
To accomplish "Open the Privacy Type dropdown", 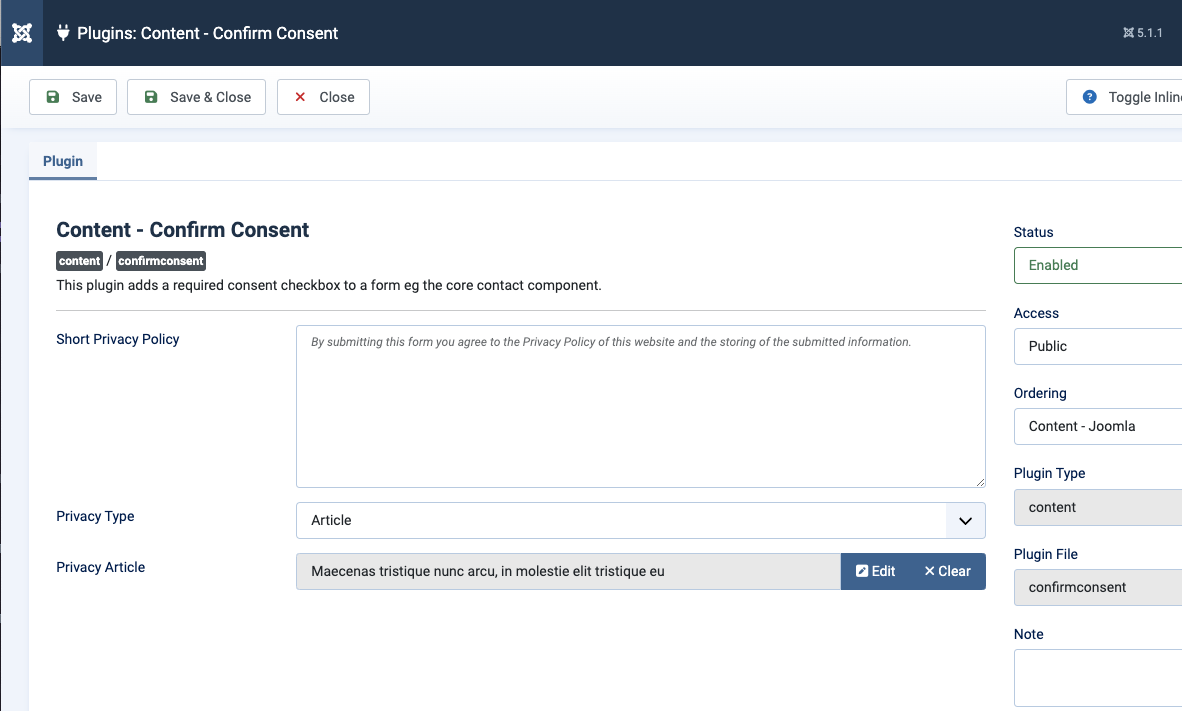I will coord(640,520).
